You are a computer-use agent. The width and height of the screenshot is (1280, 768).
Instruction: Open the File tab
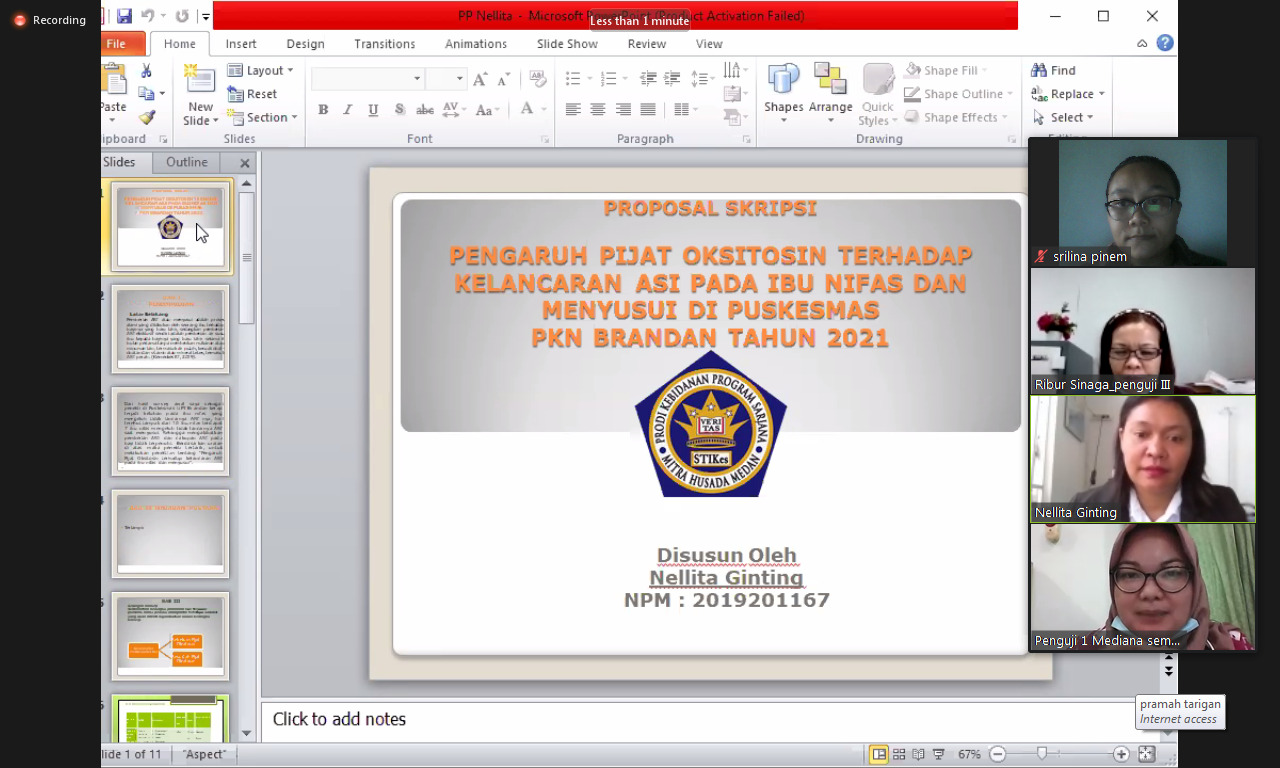point(116,43)
